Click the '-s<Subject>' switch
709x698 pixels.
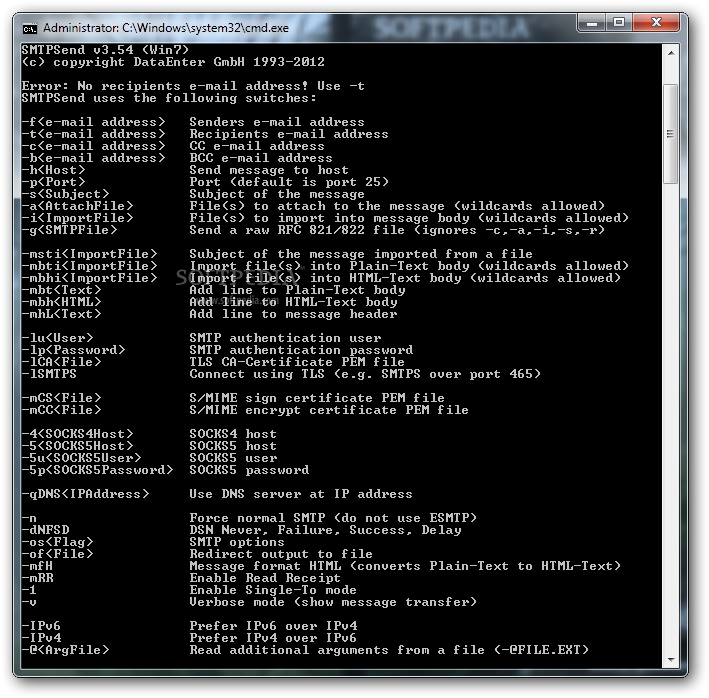(x=66, y=194)
